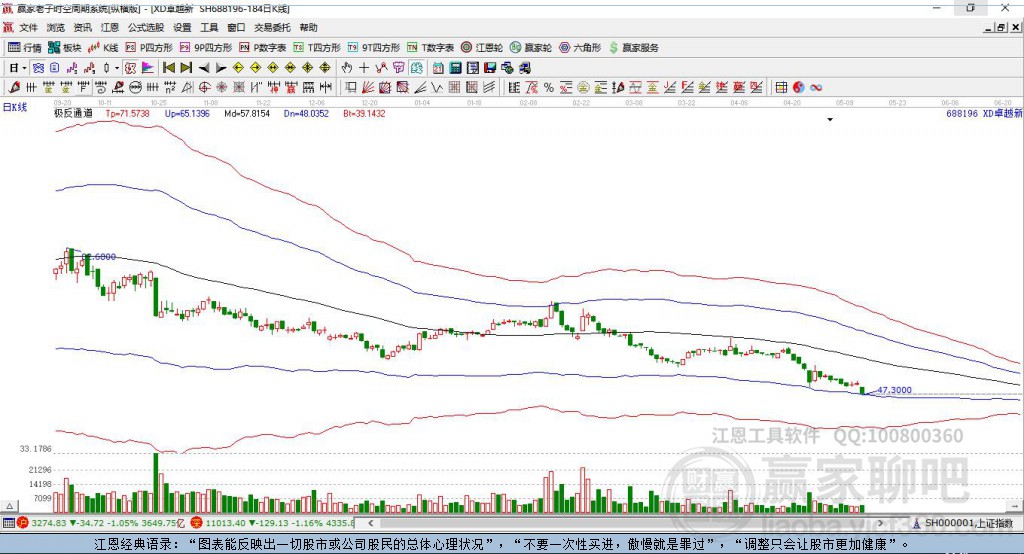Viewport: 1024px width, 554px height.
Task: Select the red pencil drawing tool
Action: [14, 88]
